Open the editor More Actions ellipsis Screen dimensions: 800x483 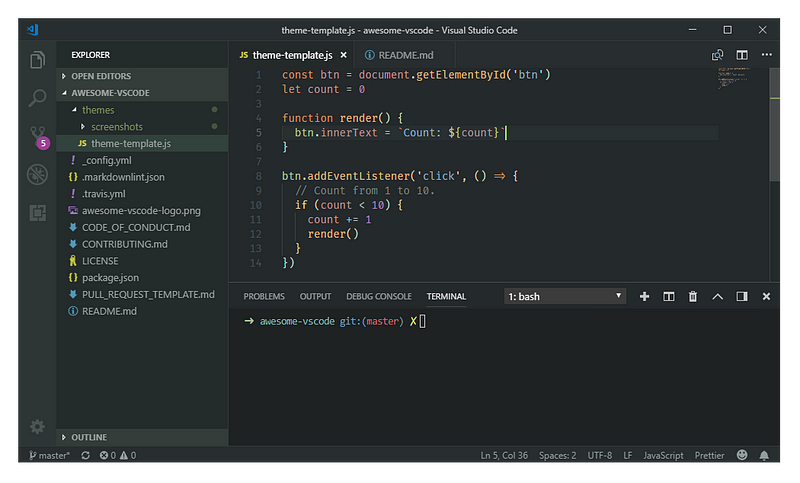tap(766, 55)
